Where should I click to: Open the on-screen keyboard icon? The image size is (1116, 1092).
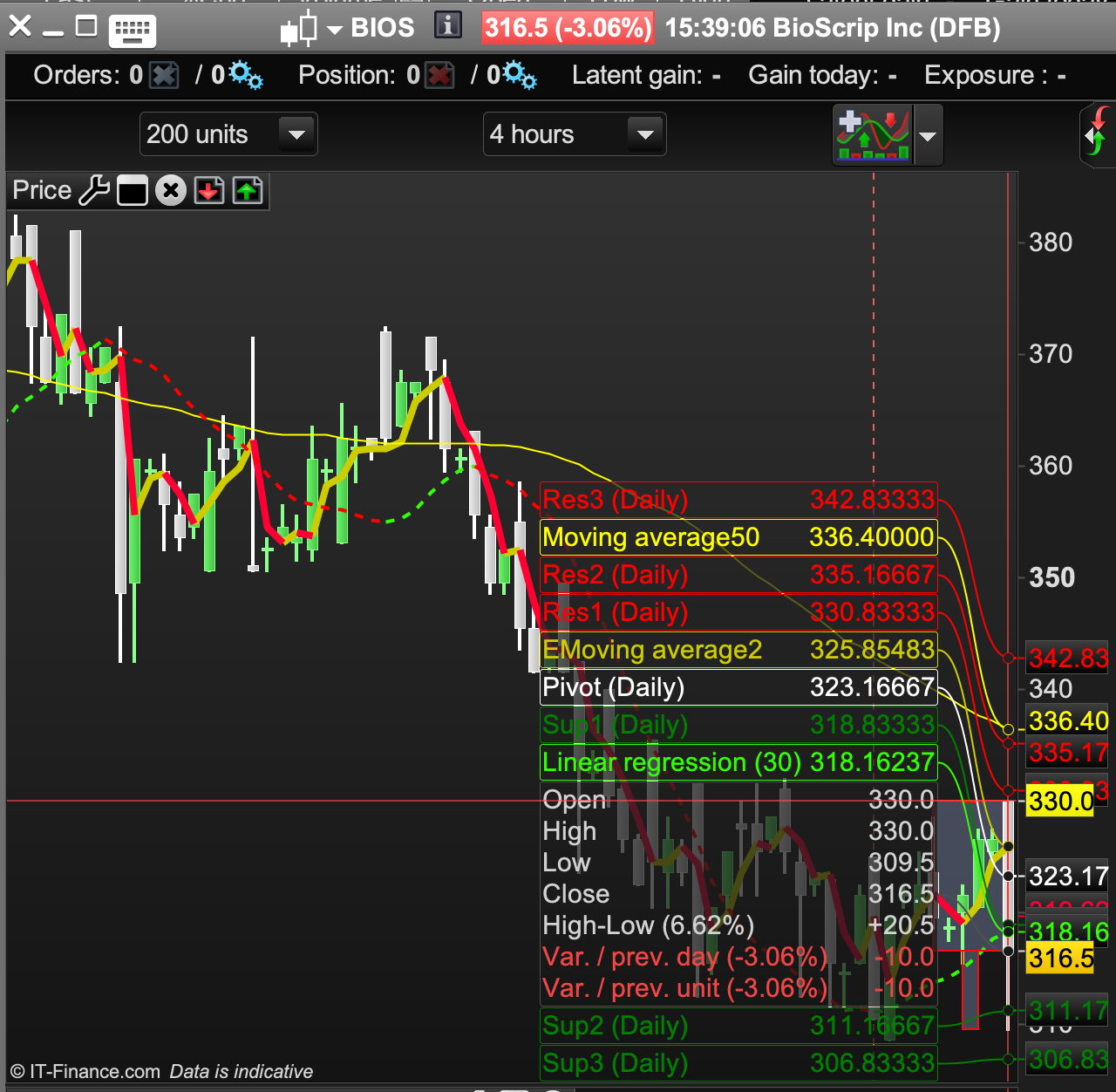133,31
